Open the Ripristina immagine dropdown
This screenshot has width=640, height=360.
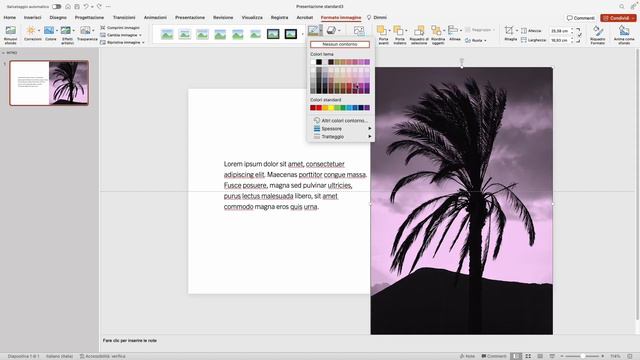(122, 42)
